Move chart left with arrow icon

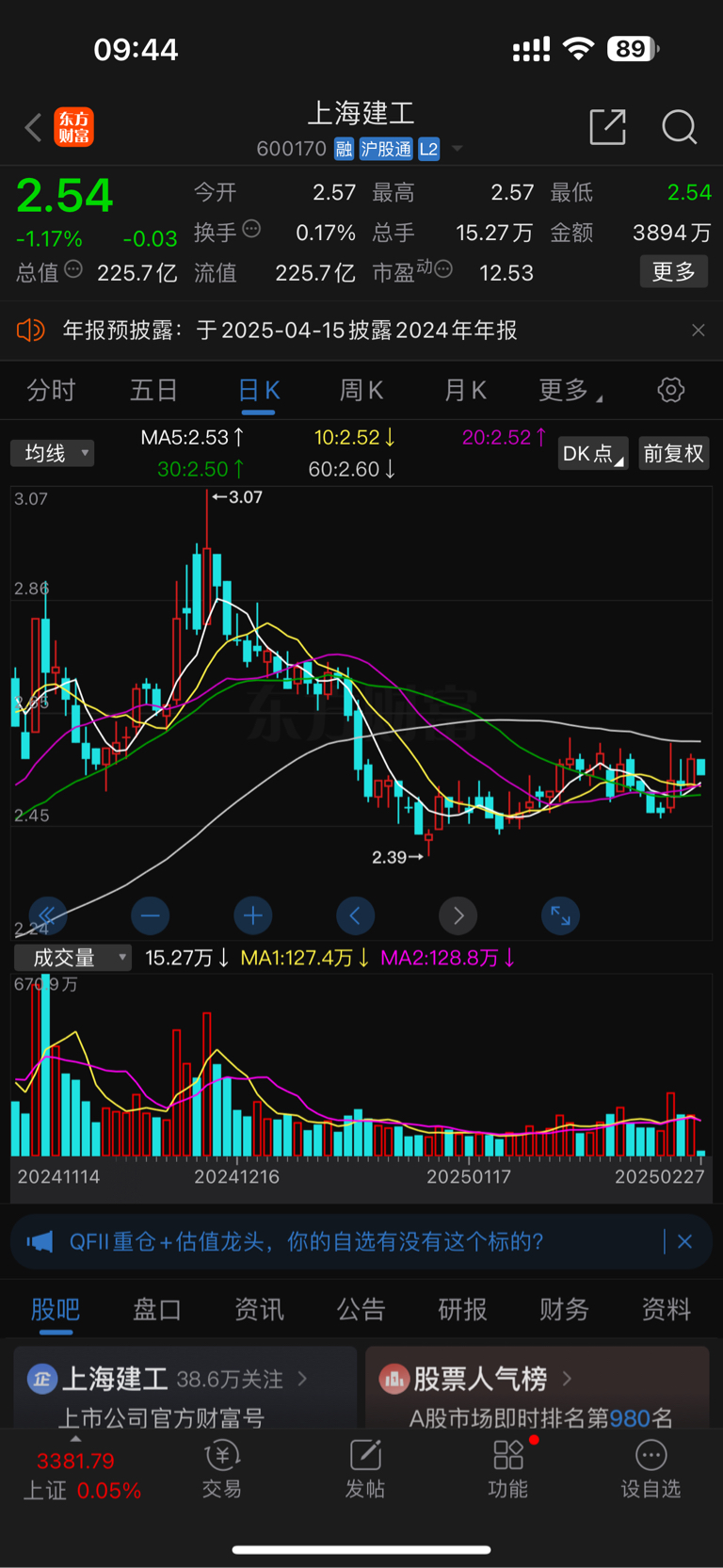355,914
